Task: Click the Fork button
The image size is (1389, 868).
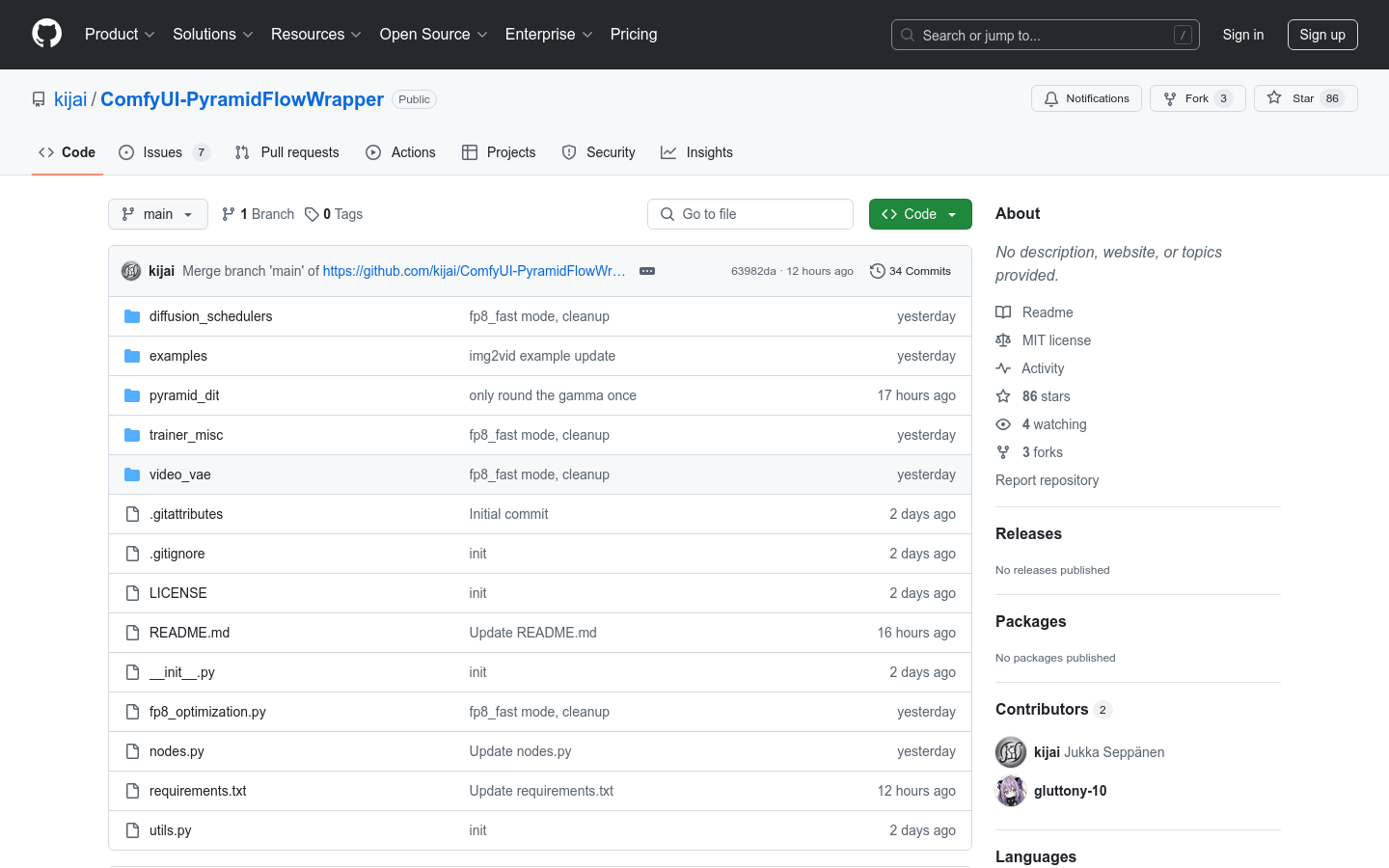Action: pyautogui.click(x=1198, y=98)
